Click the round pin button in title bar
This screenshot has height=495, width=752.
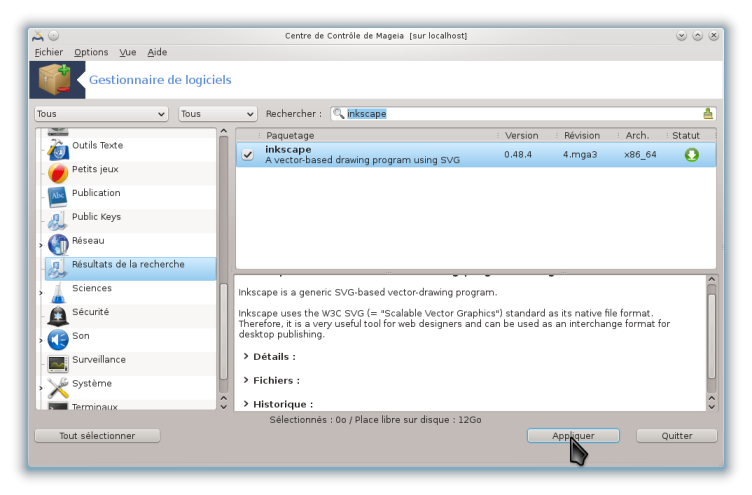point(54,35)
